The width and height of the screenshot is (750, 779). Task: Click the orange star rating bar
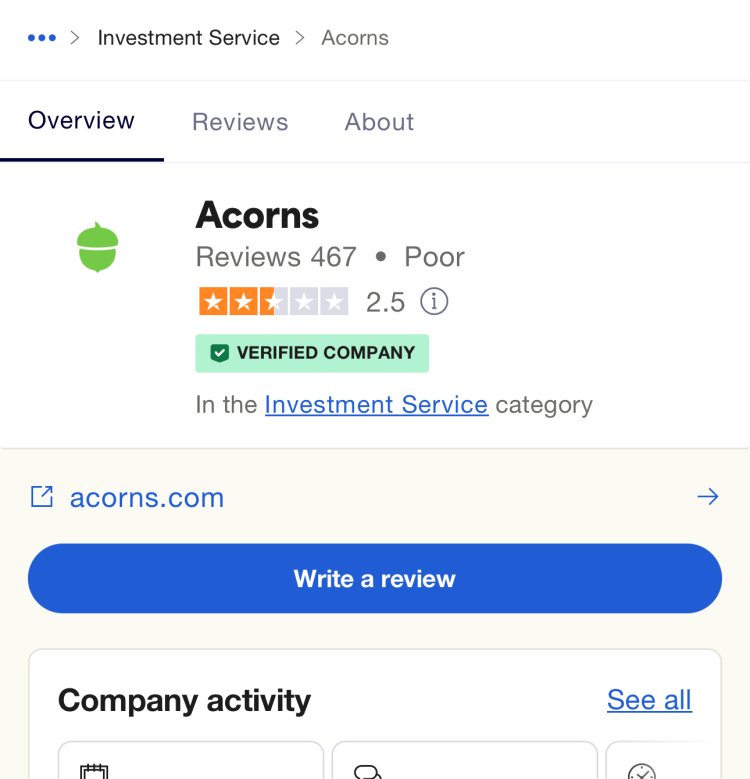(x=273, y=301)
